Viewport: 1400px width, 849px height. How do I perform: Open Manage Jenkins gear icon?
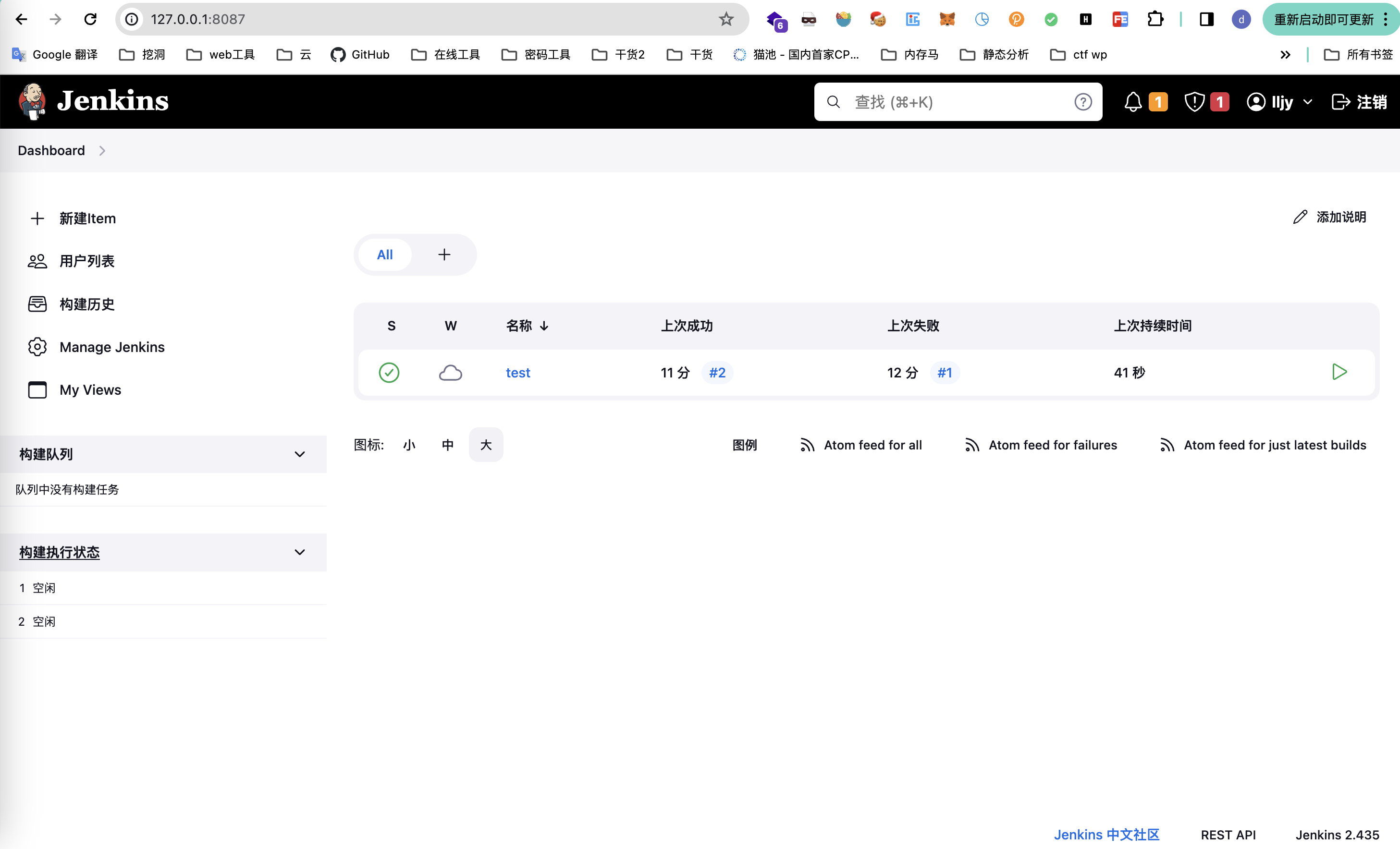tap(37, 347)
